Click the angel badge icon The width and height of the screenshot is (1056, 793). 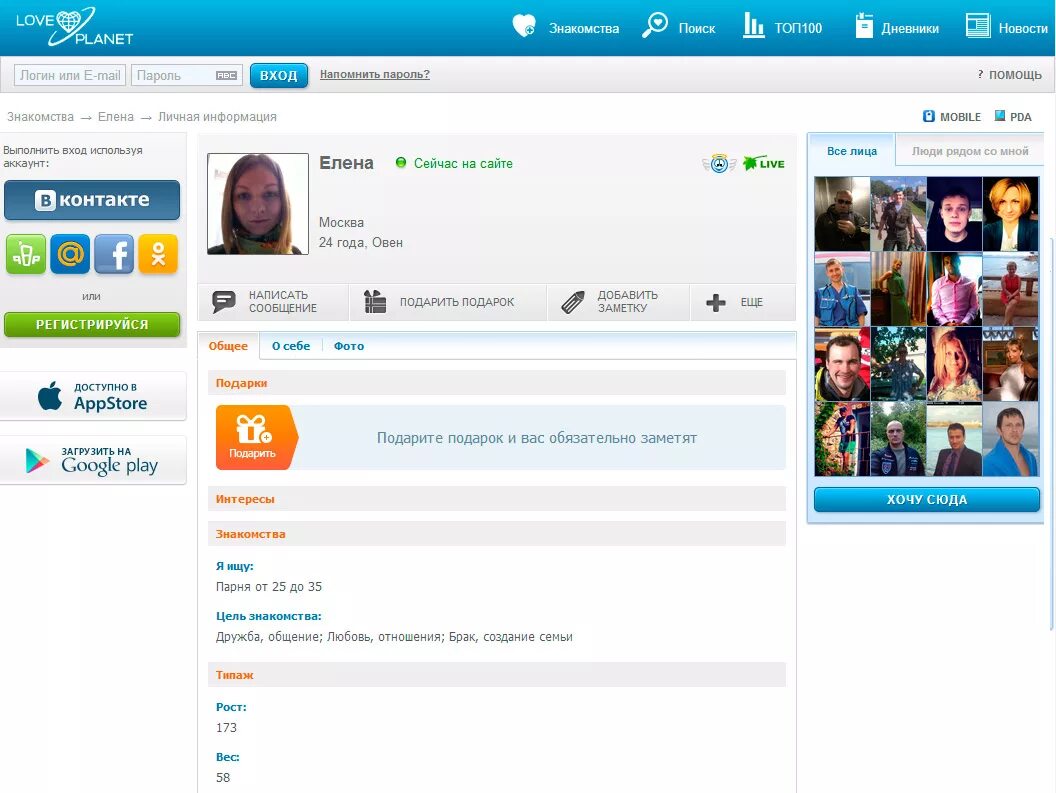719,164
